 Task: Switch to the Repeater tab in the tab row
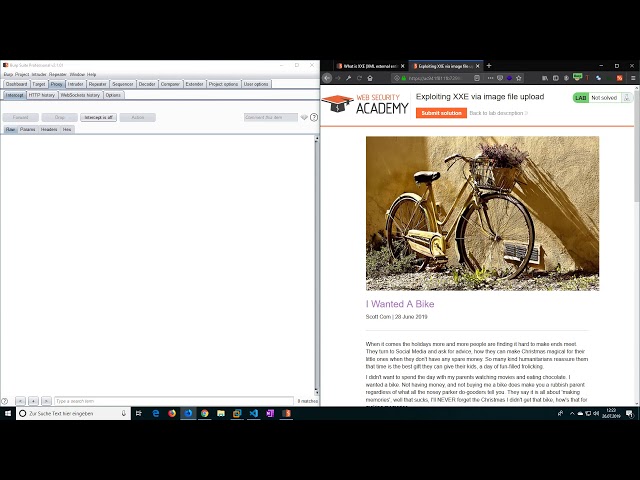(x=98, y=84)
